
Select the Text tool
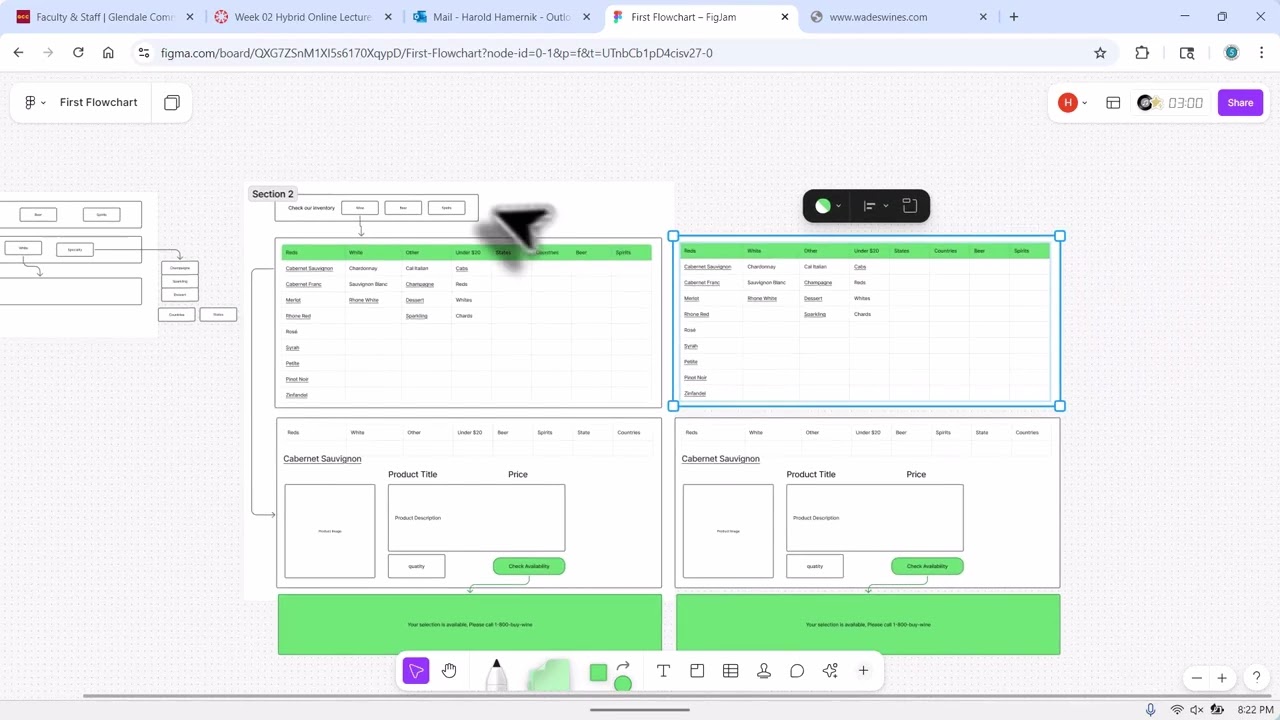[x=663, y=671]
